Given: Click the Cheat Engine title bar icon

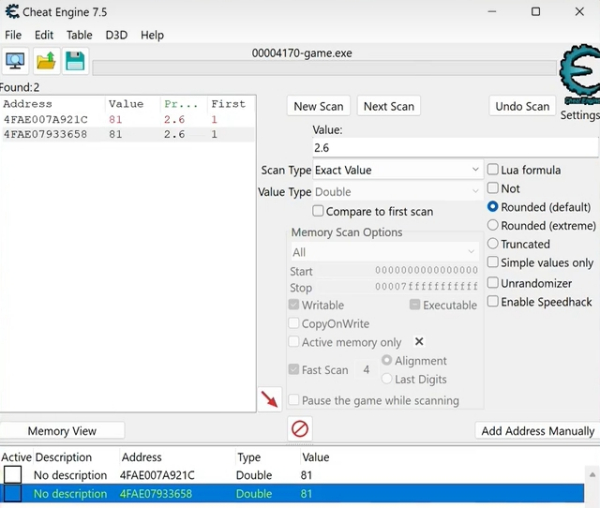Looking at the screenshot, I should pos(12,11).
